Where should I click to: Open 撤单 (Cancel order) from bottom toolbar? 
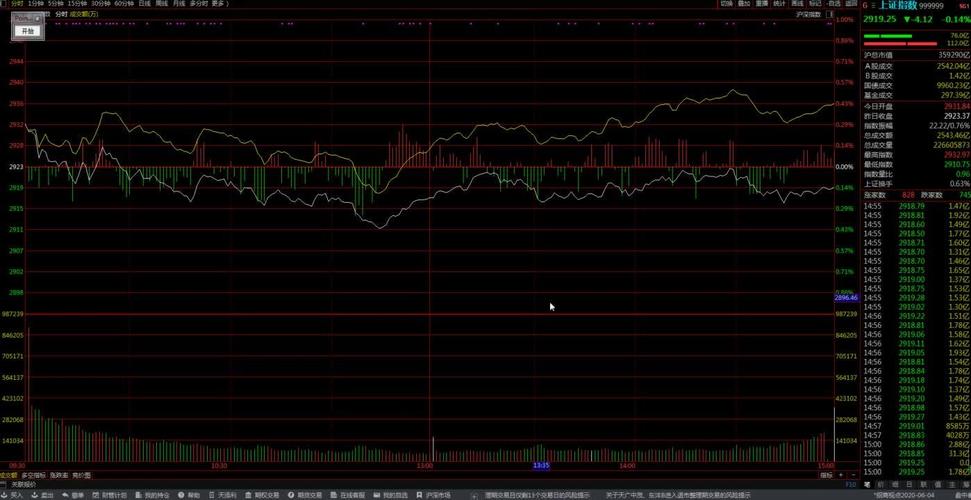pyautogui.click(x=73, y=495)
